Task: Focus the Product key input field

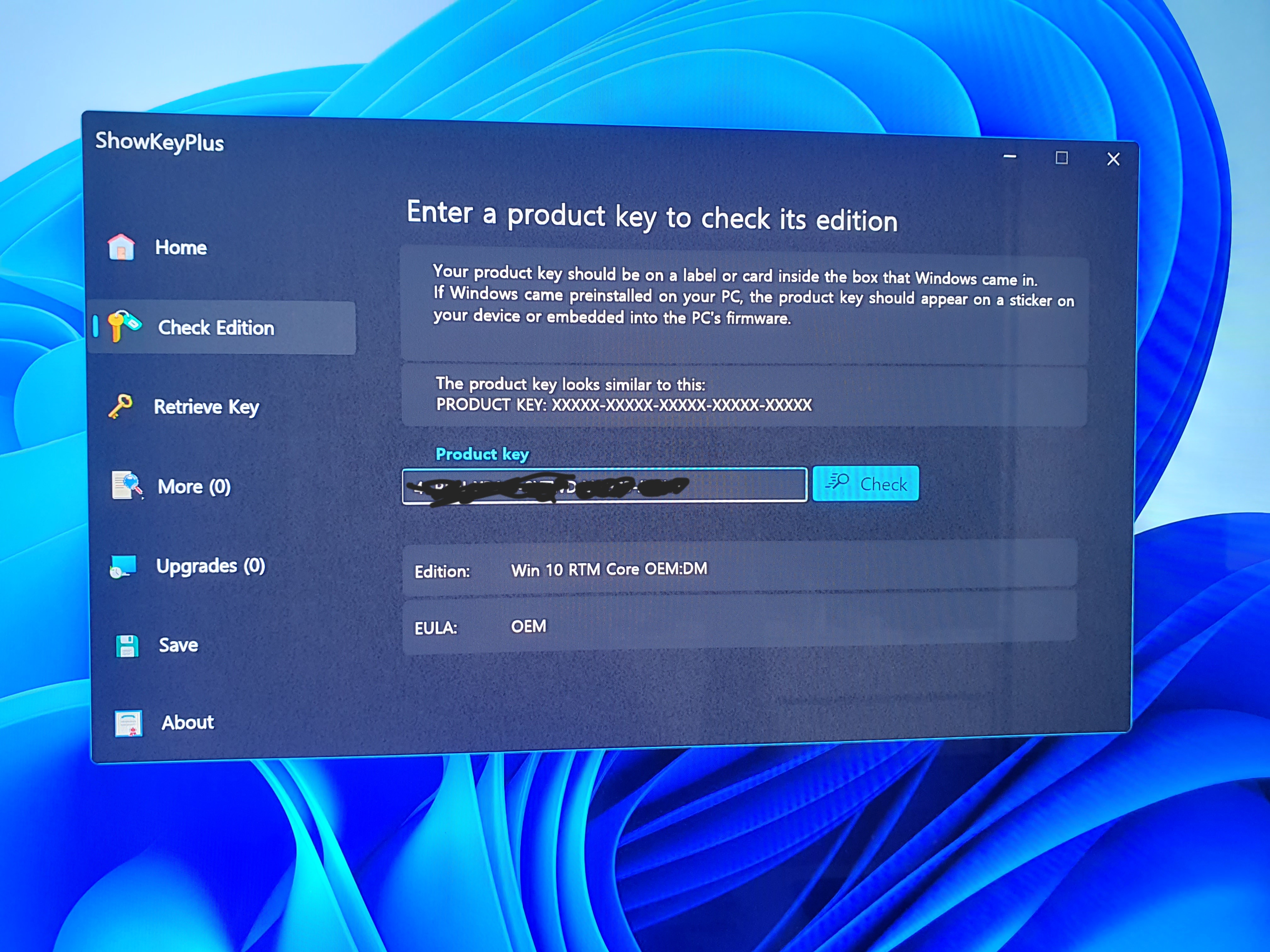Action: (604, 486)
